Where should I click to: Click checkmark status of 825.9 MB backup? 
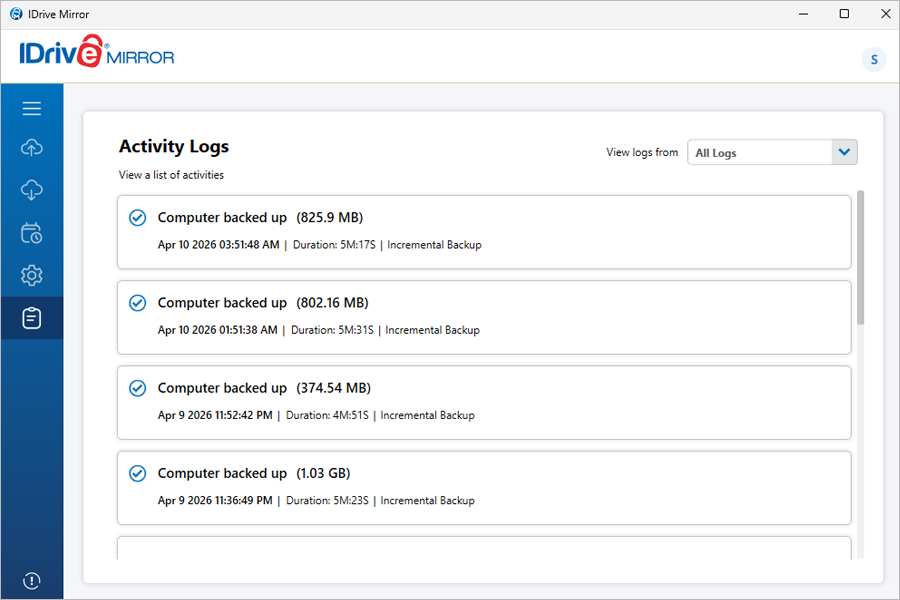[x=138, y=218]
